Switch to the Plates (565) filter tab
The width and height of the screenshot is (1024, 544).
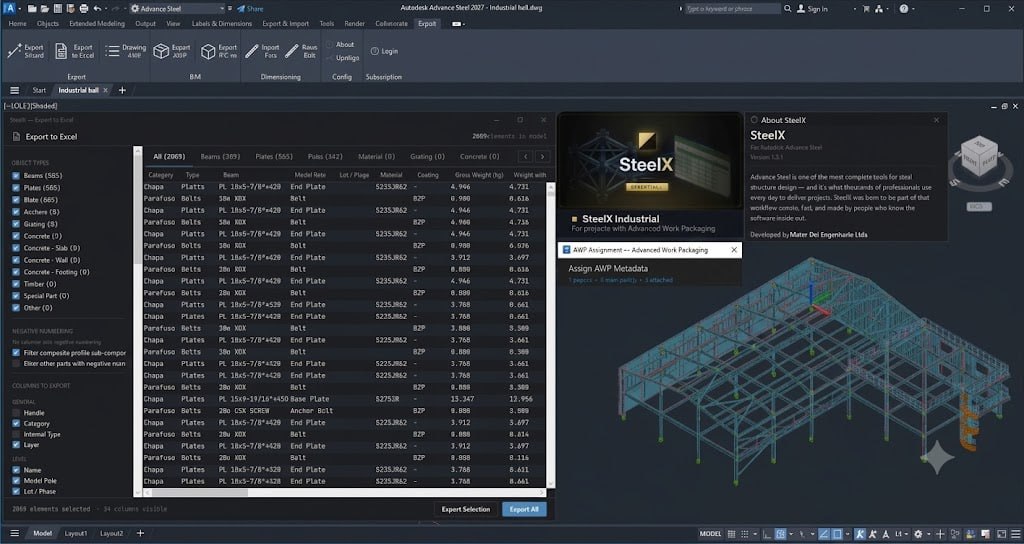tap(274, 156)
